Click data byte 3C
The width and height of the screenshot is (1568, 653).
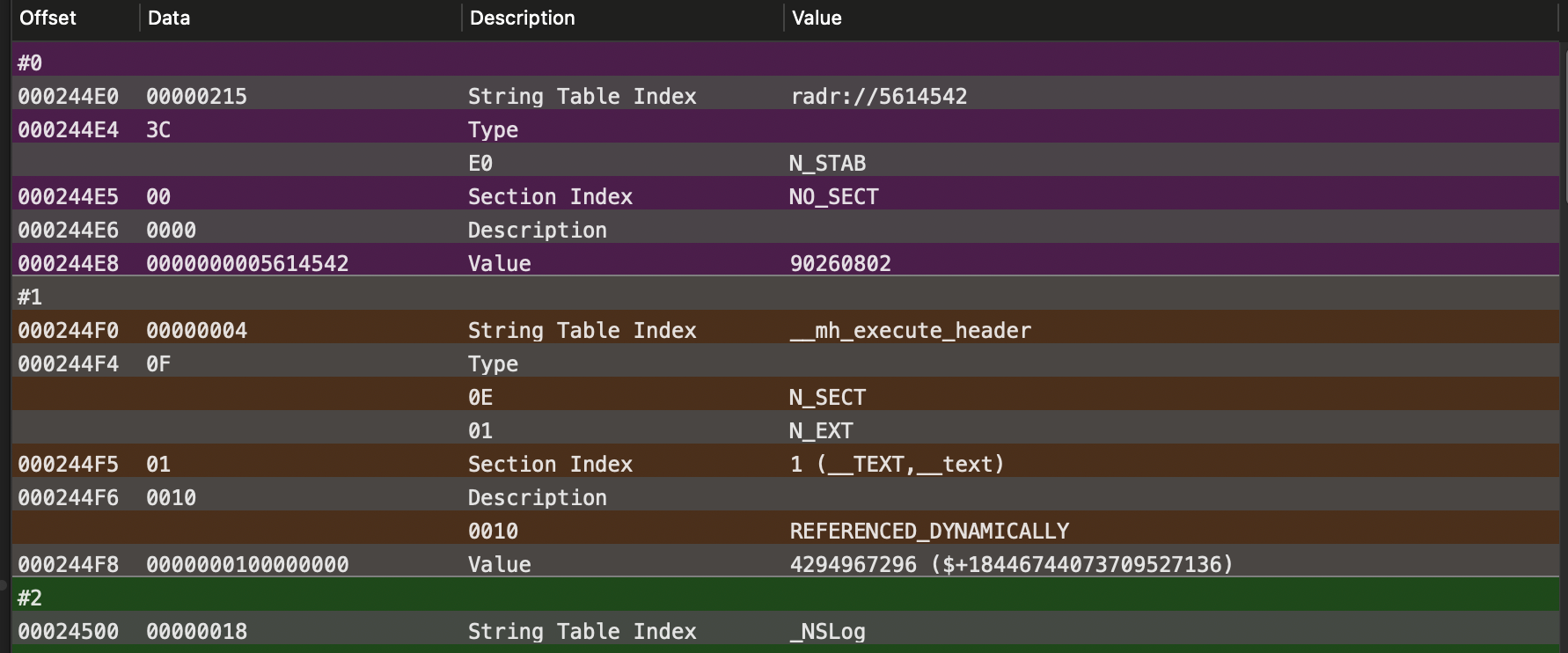coord(158,130)
